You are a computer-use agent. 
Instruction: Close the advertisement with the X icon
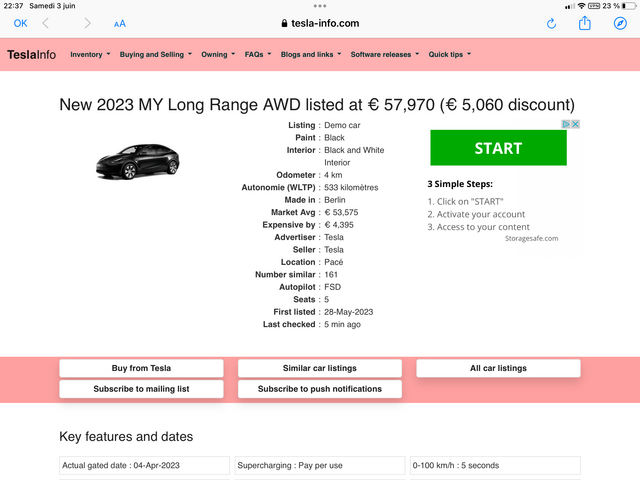coord(575,124)
